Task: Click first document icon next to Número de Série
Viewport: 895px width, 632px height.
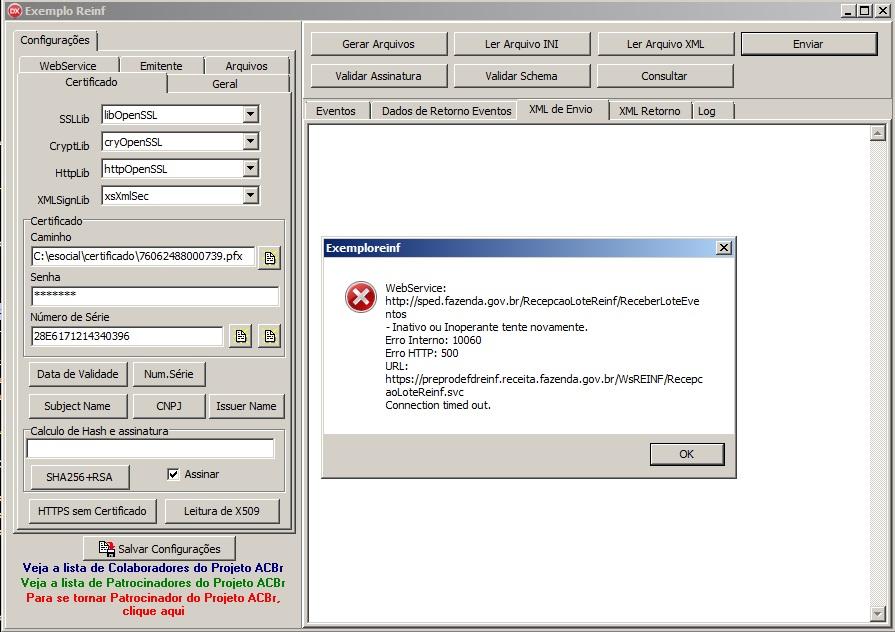Action: coord(241,336)
